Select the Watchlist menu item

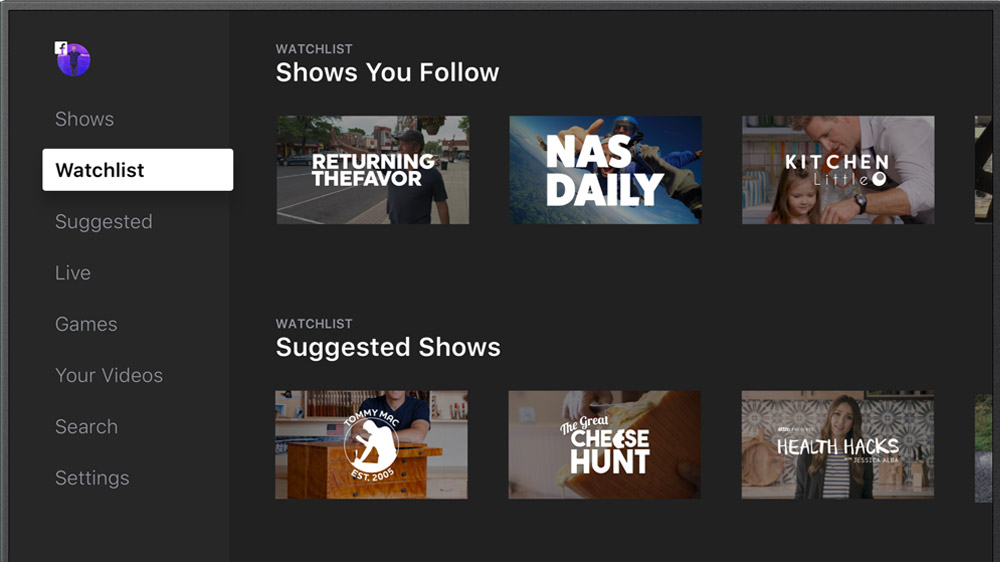coord(138,170)
